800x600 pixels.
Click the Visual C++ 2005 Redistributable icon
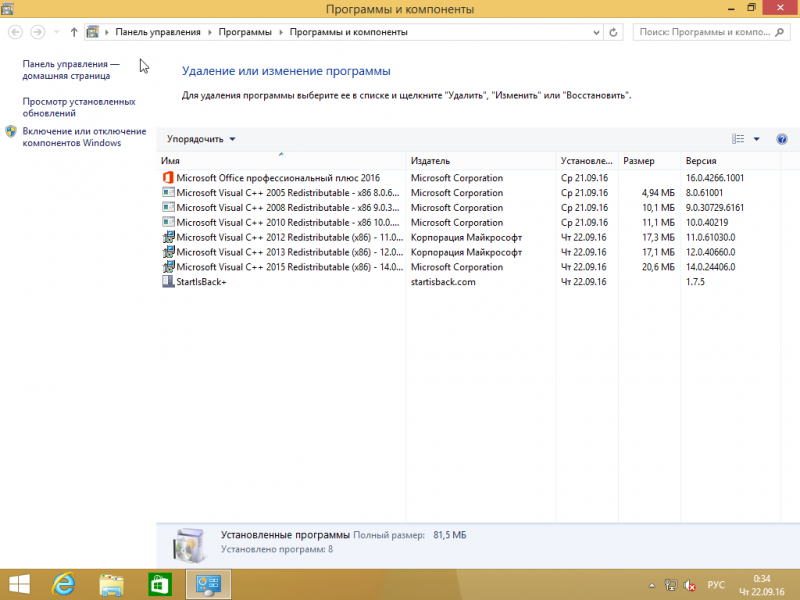tap(168, 192)
